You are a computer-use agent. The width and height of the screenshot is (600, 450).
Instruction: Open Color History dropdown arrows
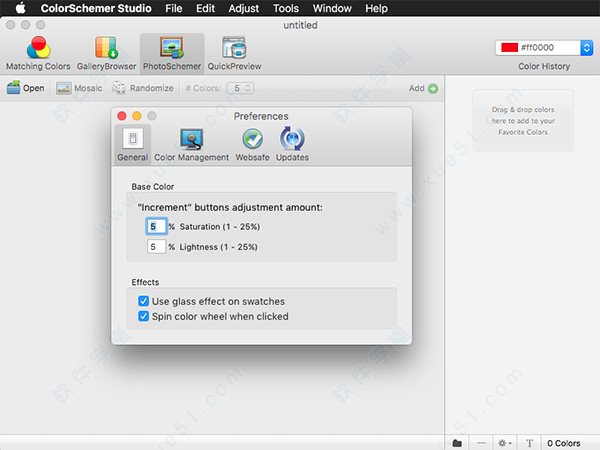point(587,48)
